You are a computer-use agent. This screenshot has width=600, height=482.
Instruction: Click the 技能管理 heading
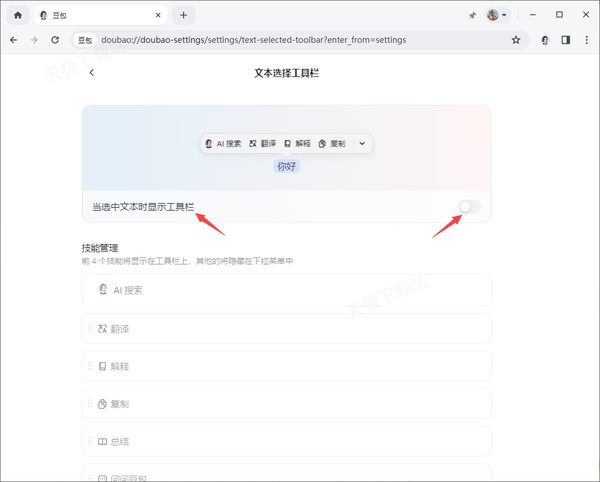click(x=100, y=248)
